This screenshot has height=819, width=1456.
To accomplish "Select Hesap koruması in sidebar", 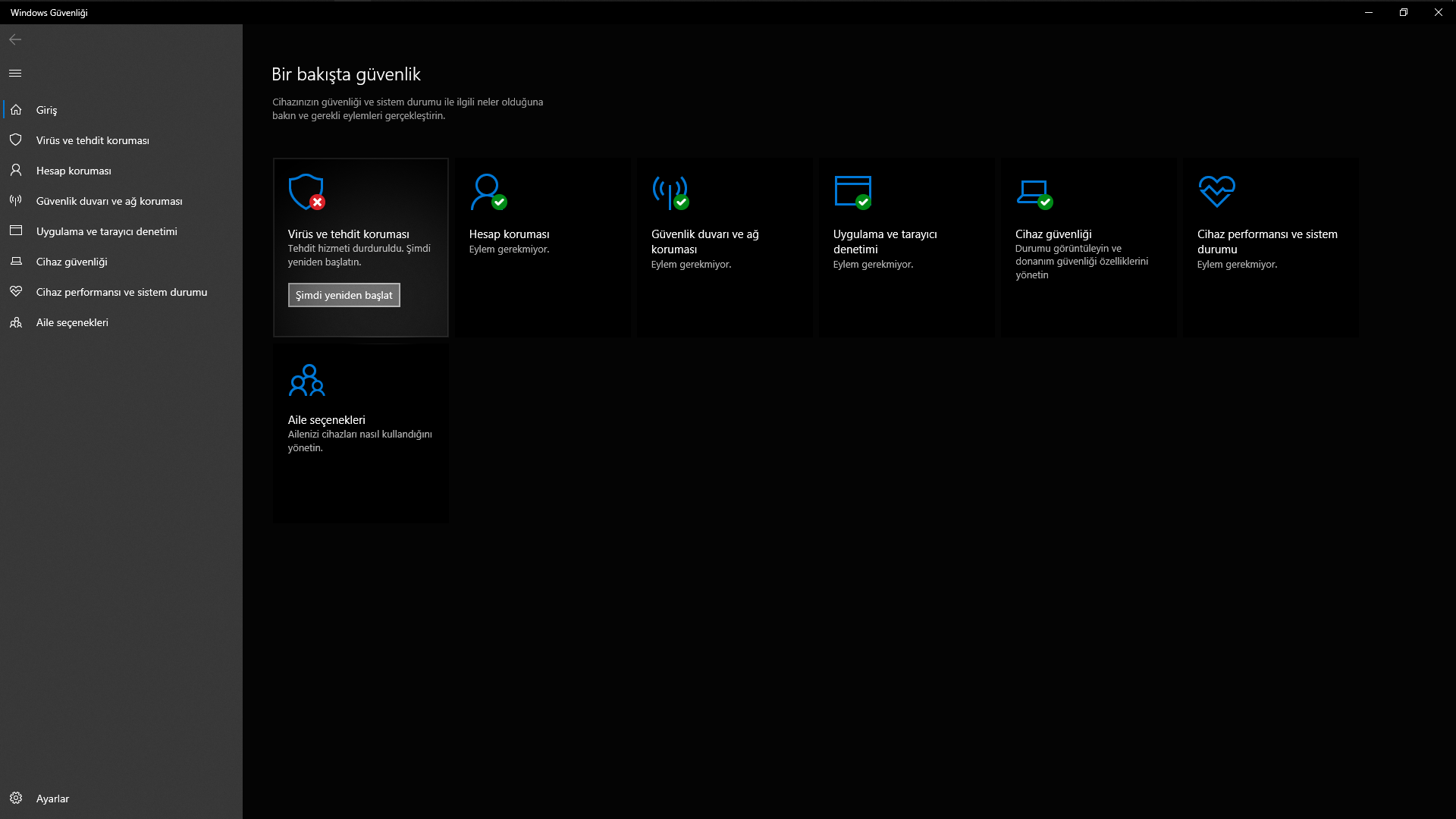I will pos(121,171).
